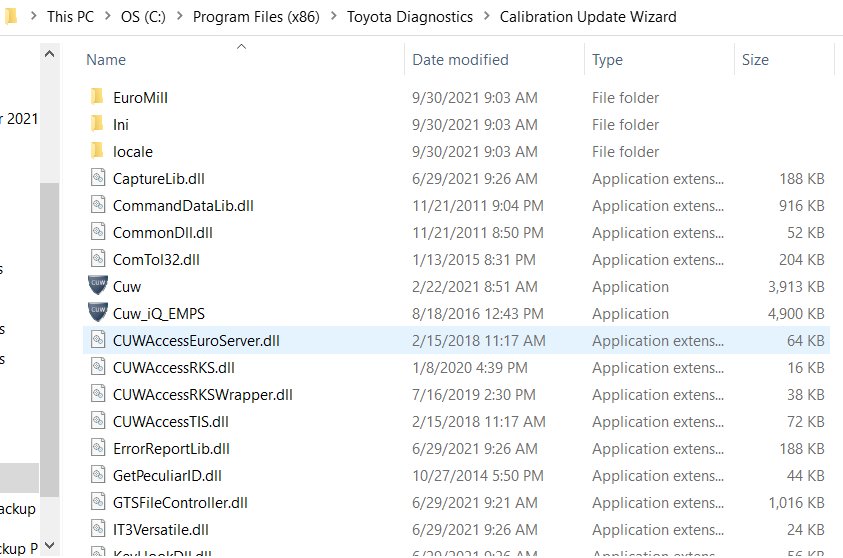Click the Calibration Update Wizard breadcrumb
843x558 pixels.
click(x=588, y=17)
